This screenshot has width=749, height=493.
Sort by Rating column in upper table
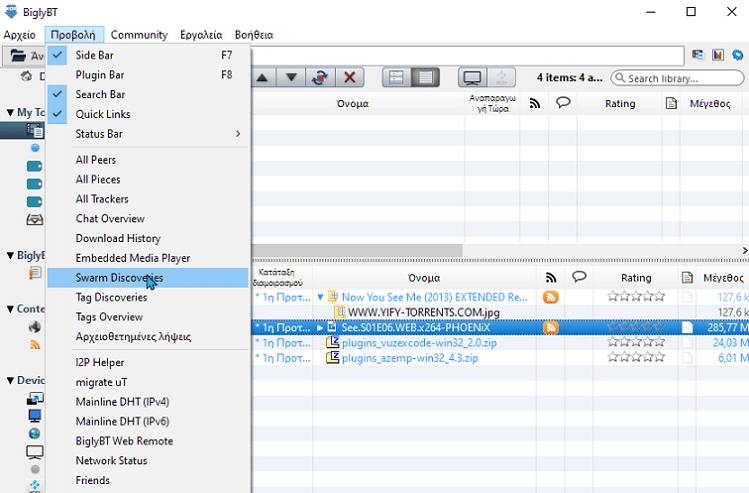coord(620,104)
